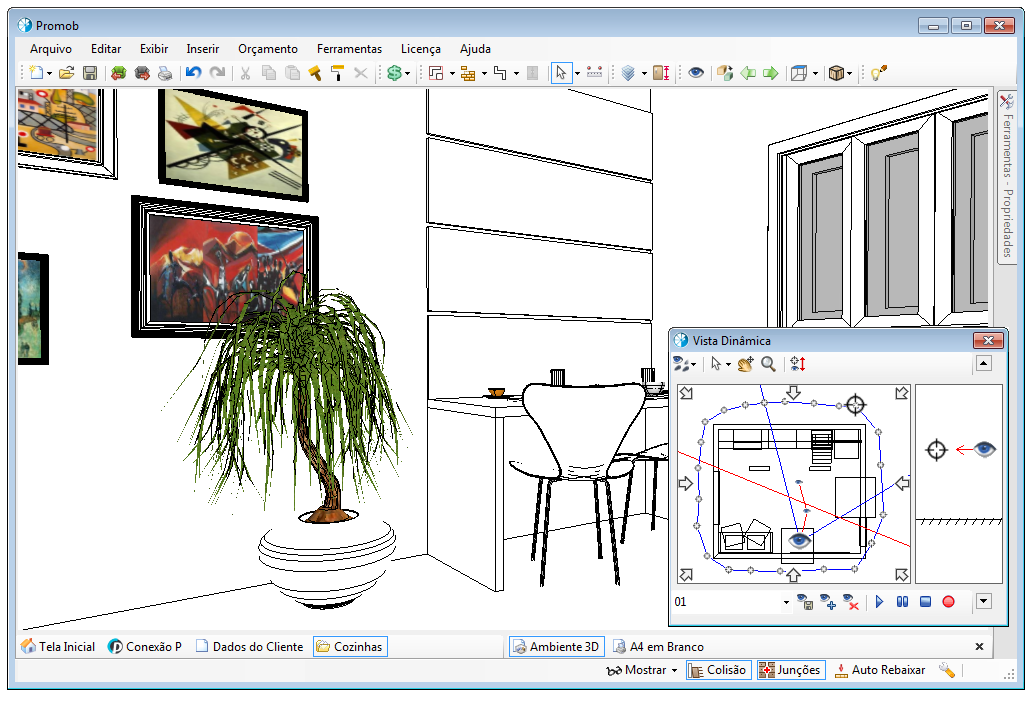Open the Ferramentas menu

[349, 49]
